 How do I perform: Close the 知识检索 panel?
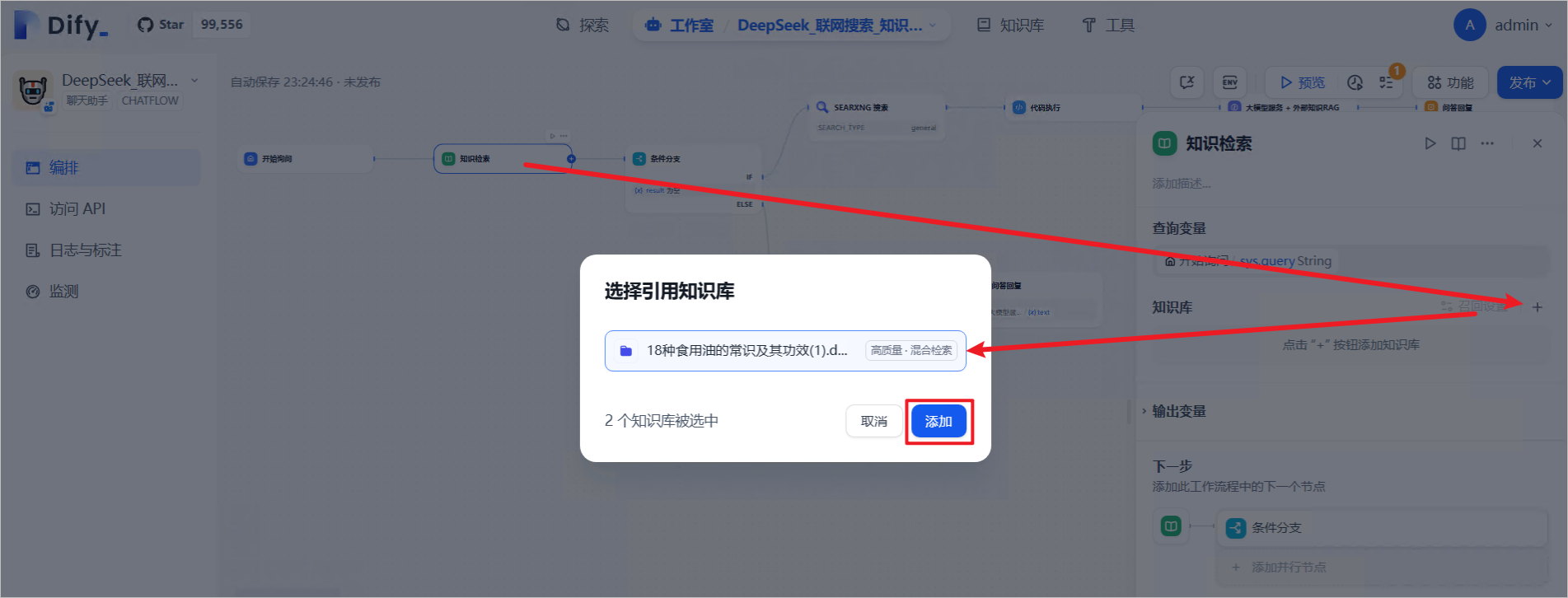pos(1538,143)
